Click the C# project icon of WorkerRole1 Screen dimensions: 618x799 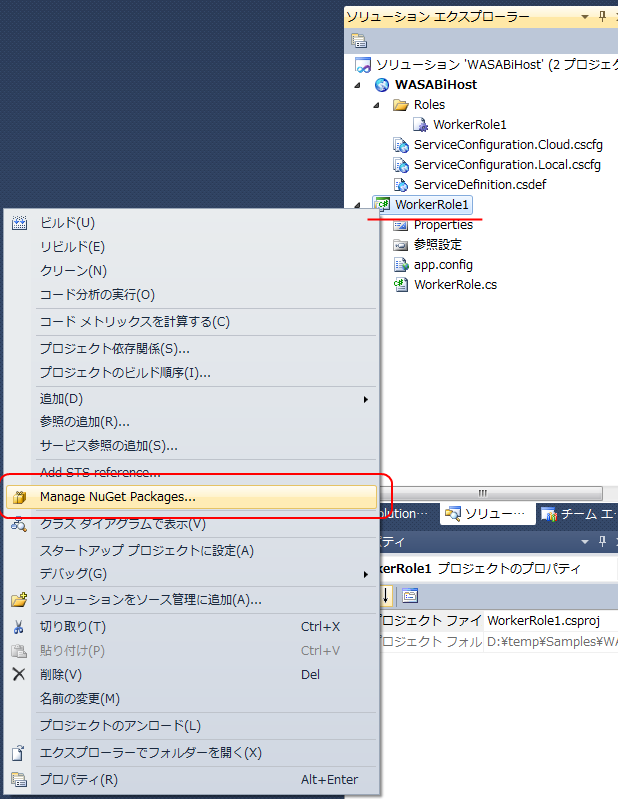pos(382,204)
